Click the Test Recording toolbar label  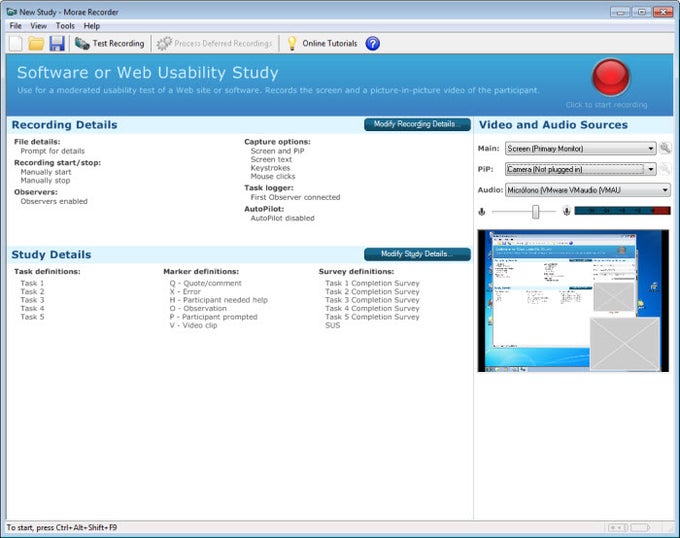[x=118, y=43]
